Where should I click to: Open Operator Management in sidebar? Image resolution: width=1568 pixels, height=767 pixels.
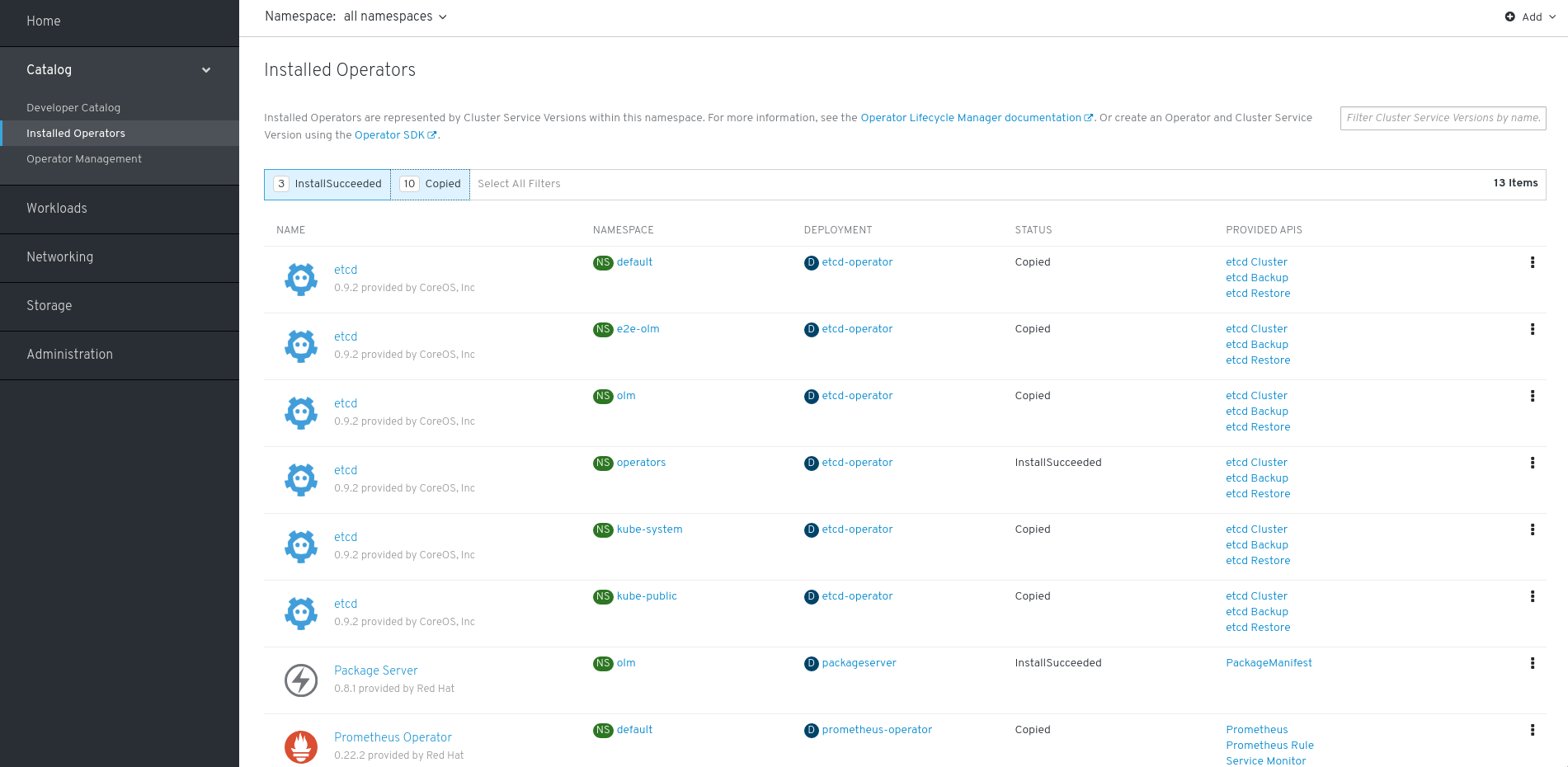pyautogui.click(x=84, y=159)
